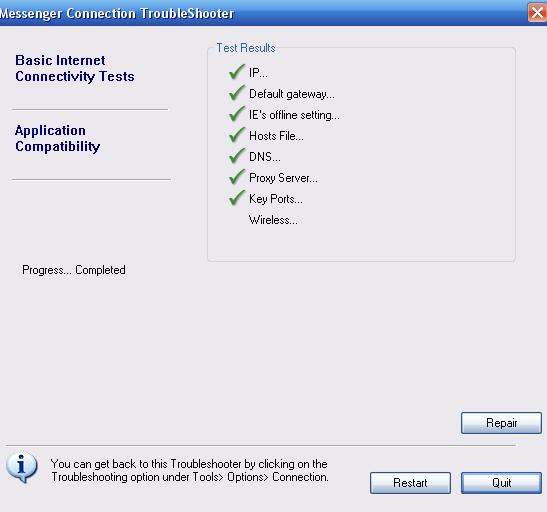This screenshot has height=512, width=547.
Task: Click the checkmark next to IE's offline setting
Action: [x=237, y=113]
